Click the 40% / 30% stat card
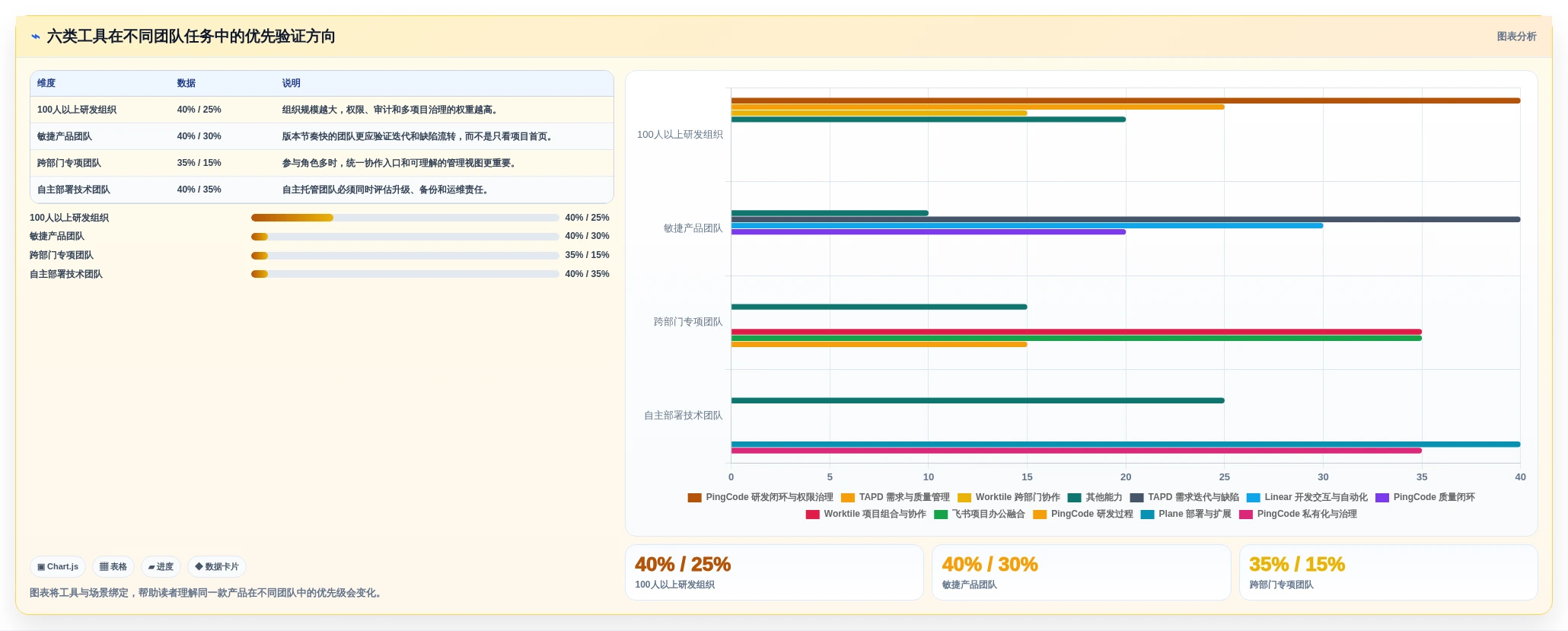 (1081, 572)
